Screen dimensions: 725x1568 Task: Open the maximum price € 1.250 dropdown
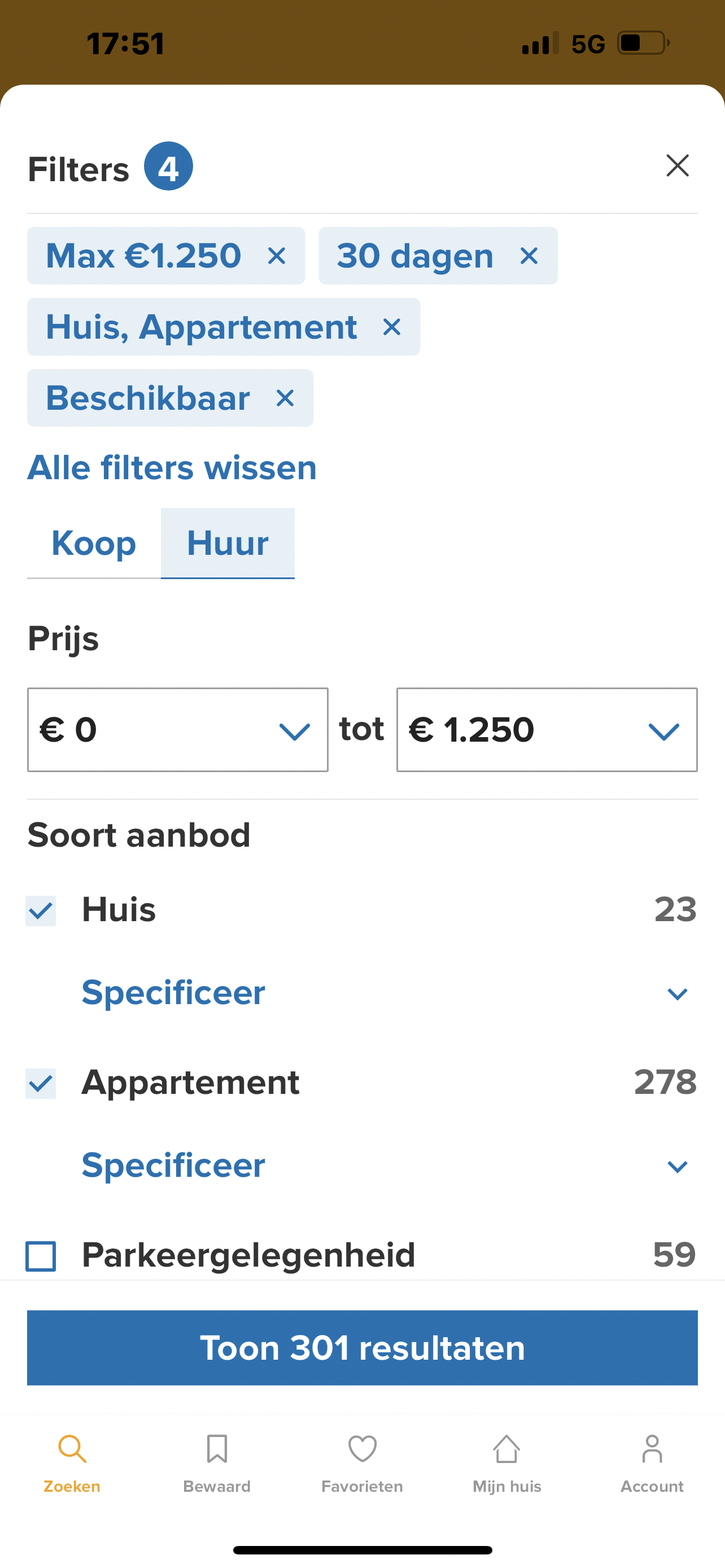pos(546,730)
